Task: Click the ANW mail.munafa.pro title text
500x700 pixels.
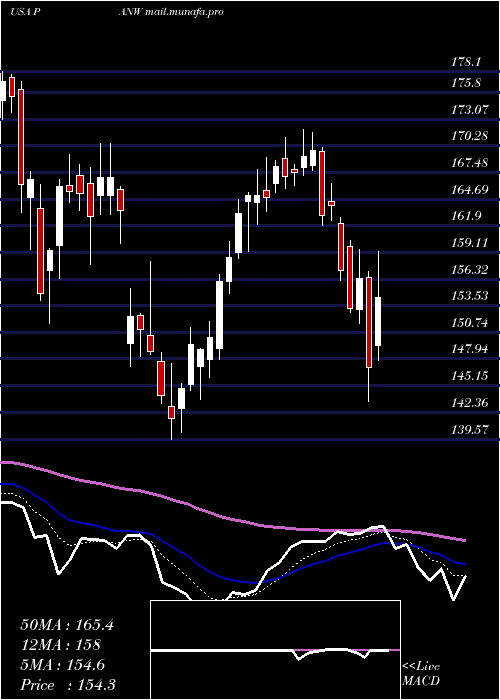Action: [171, 12]
